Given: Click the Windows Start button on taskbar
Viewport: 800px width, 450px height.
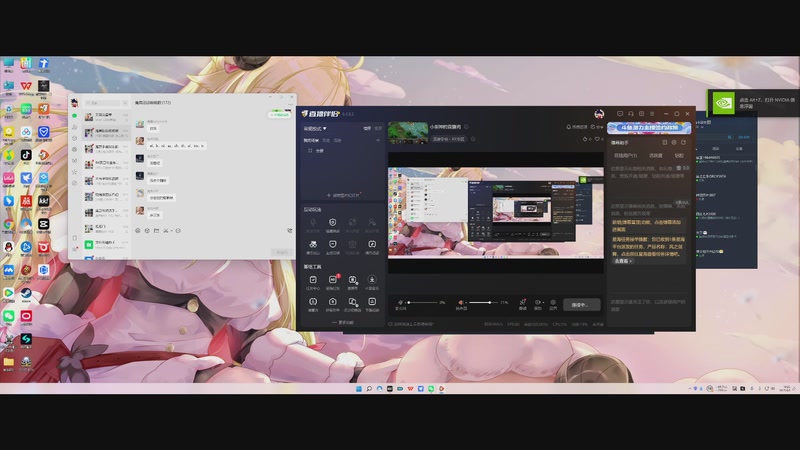Looking at the screenshot, I should pos(359,389).
